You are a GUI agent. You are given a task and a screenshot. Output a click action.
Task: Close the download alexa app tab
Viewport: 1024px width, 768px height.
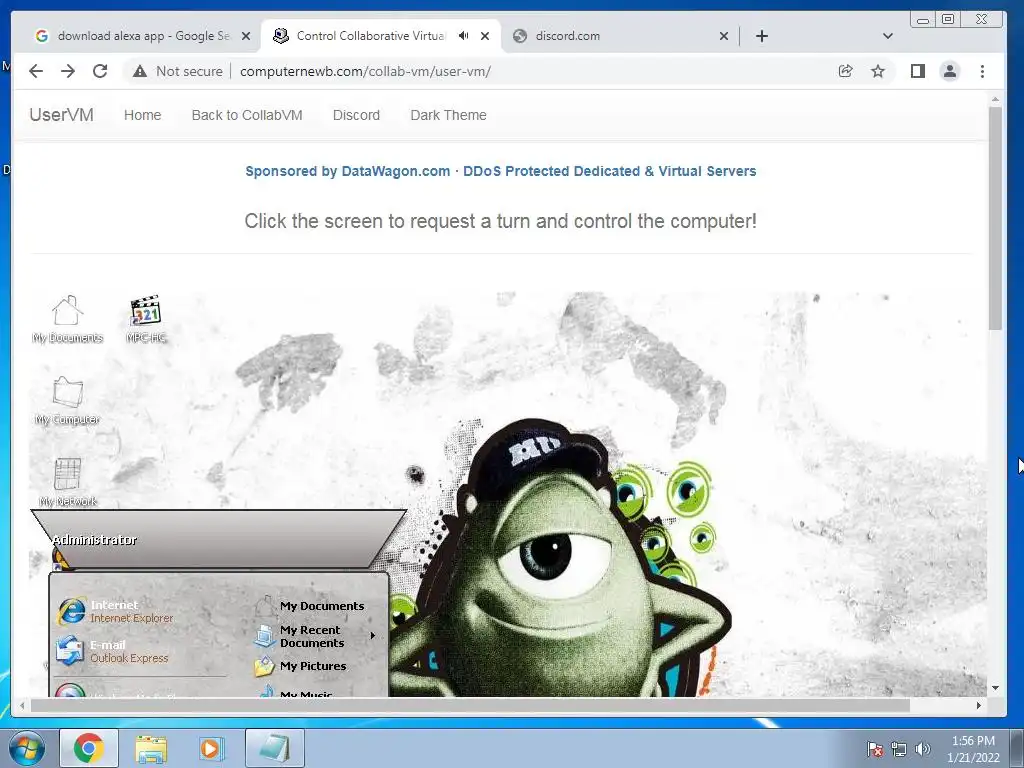click(246, 36)
